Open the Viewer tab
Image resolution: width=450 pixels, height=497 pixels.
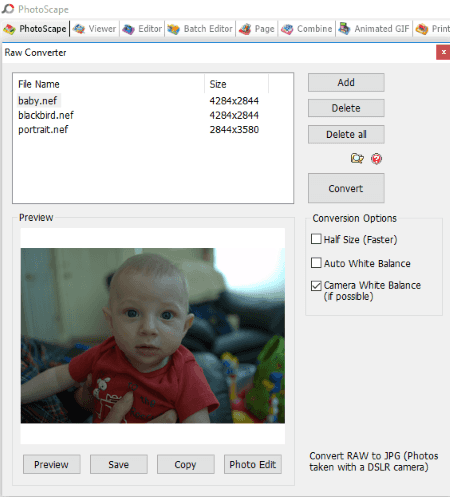click(x=94, y=29)
